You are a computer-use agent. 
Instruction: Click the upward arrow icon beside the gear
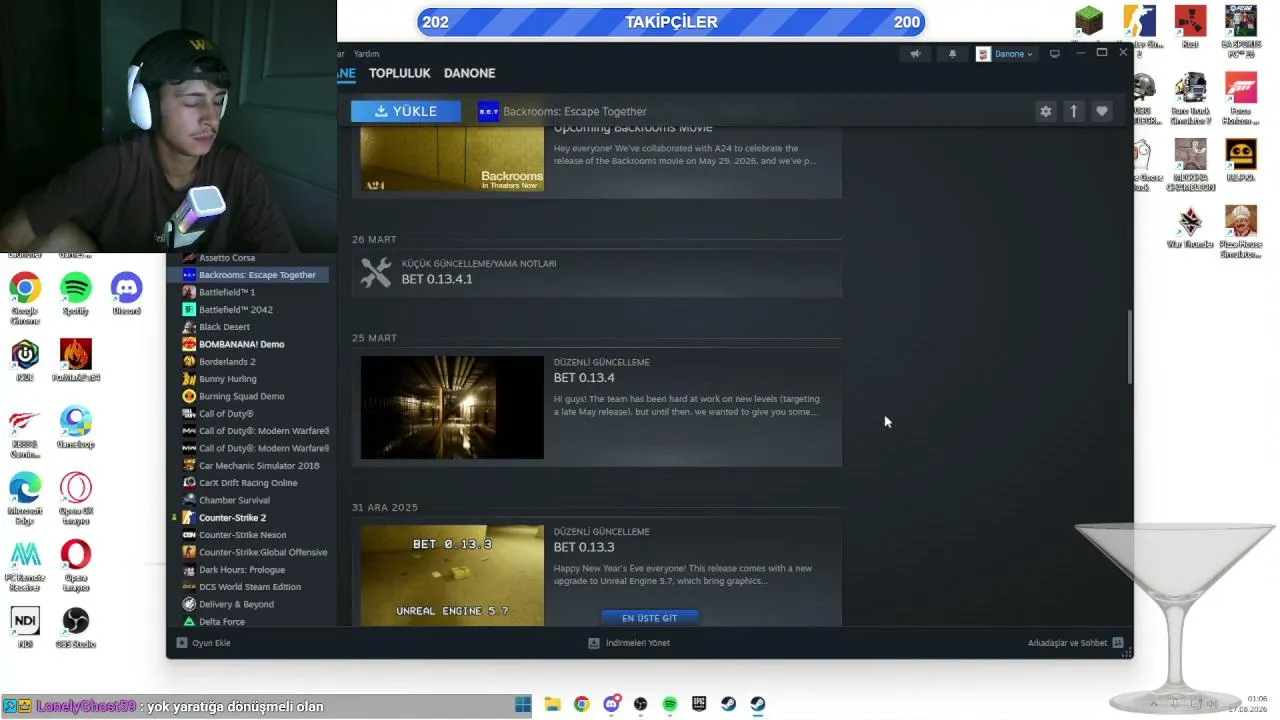(1074, 112)
